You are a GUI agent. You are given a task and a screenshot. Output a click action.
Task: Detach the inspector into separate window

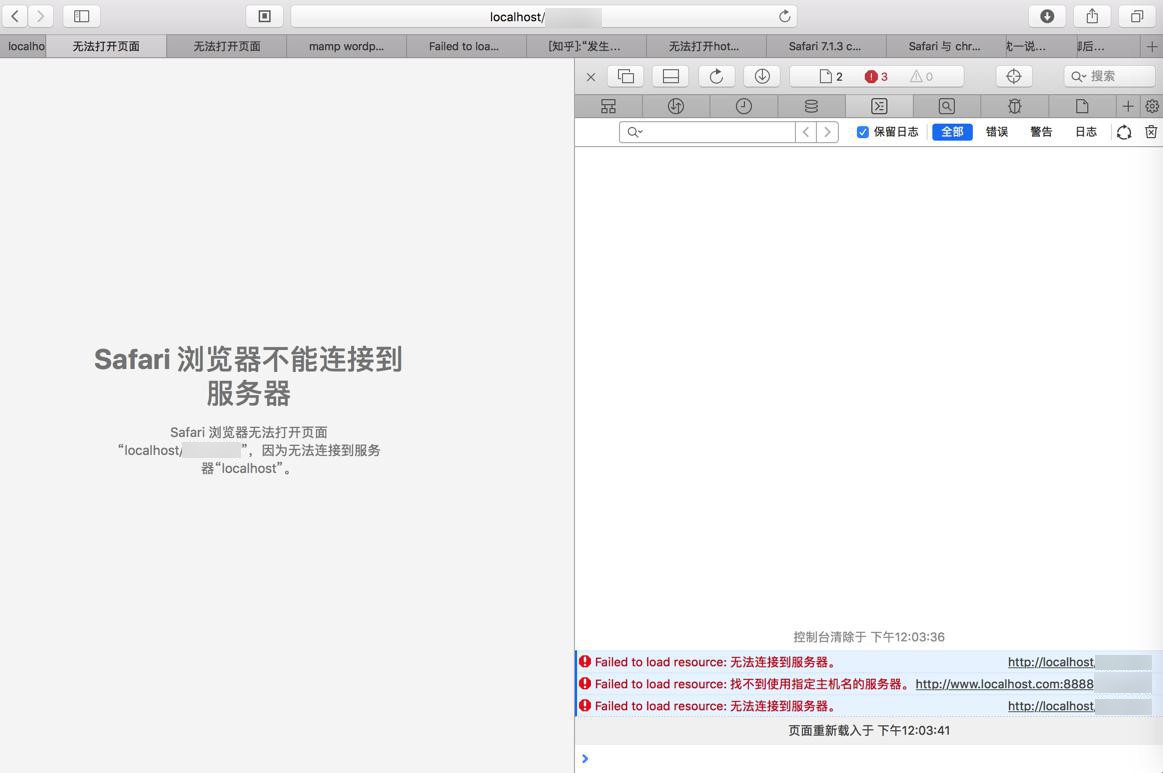pyautogui.click(x=626, y=76)
